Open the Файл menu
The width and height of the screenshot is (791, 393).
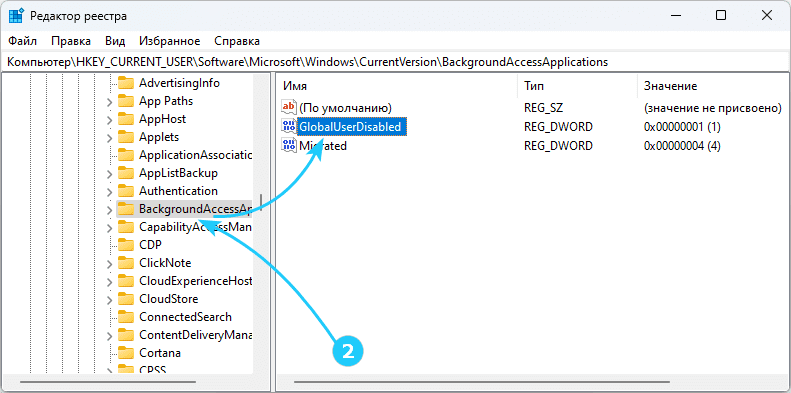click(23, 41)
